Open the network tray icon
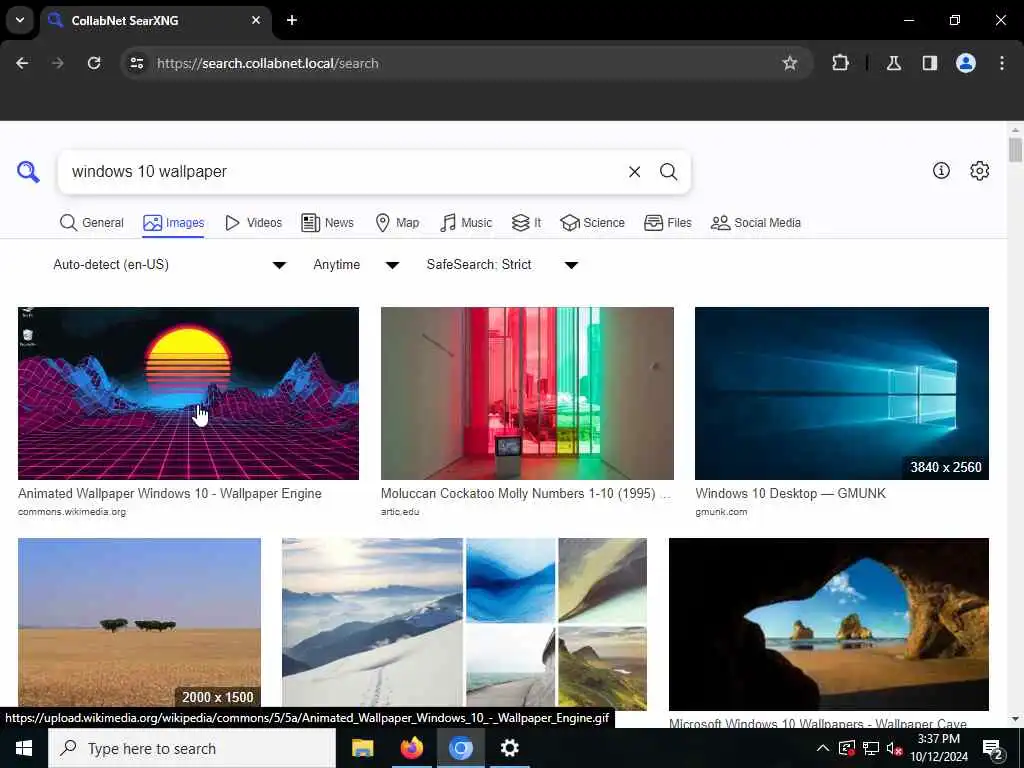 pos(871,748)
